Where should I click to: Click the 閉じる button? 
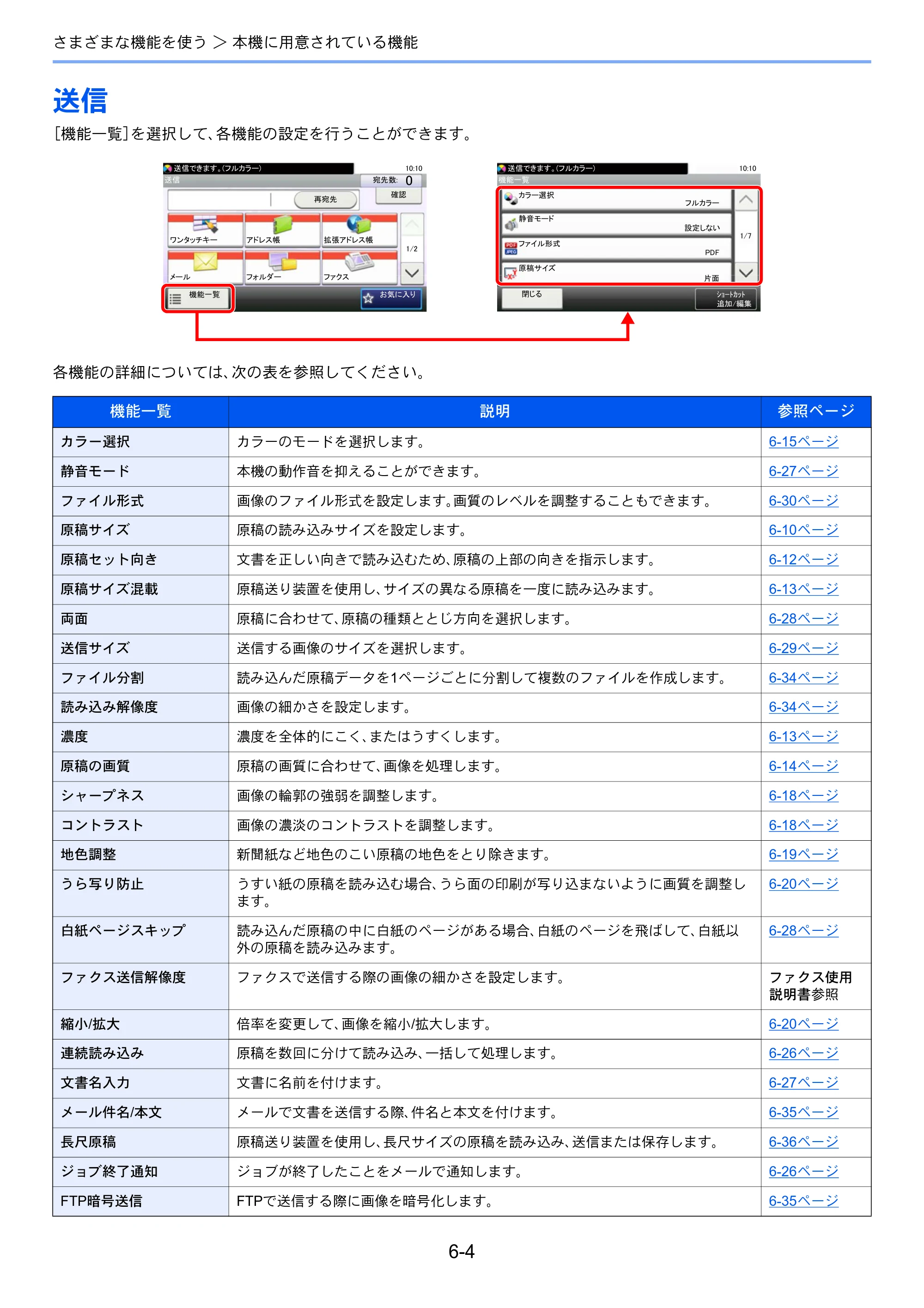pyautogui.click(x=531, y=298)
